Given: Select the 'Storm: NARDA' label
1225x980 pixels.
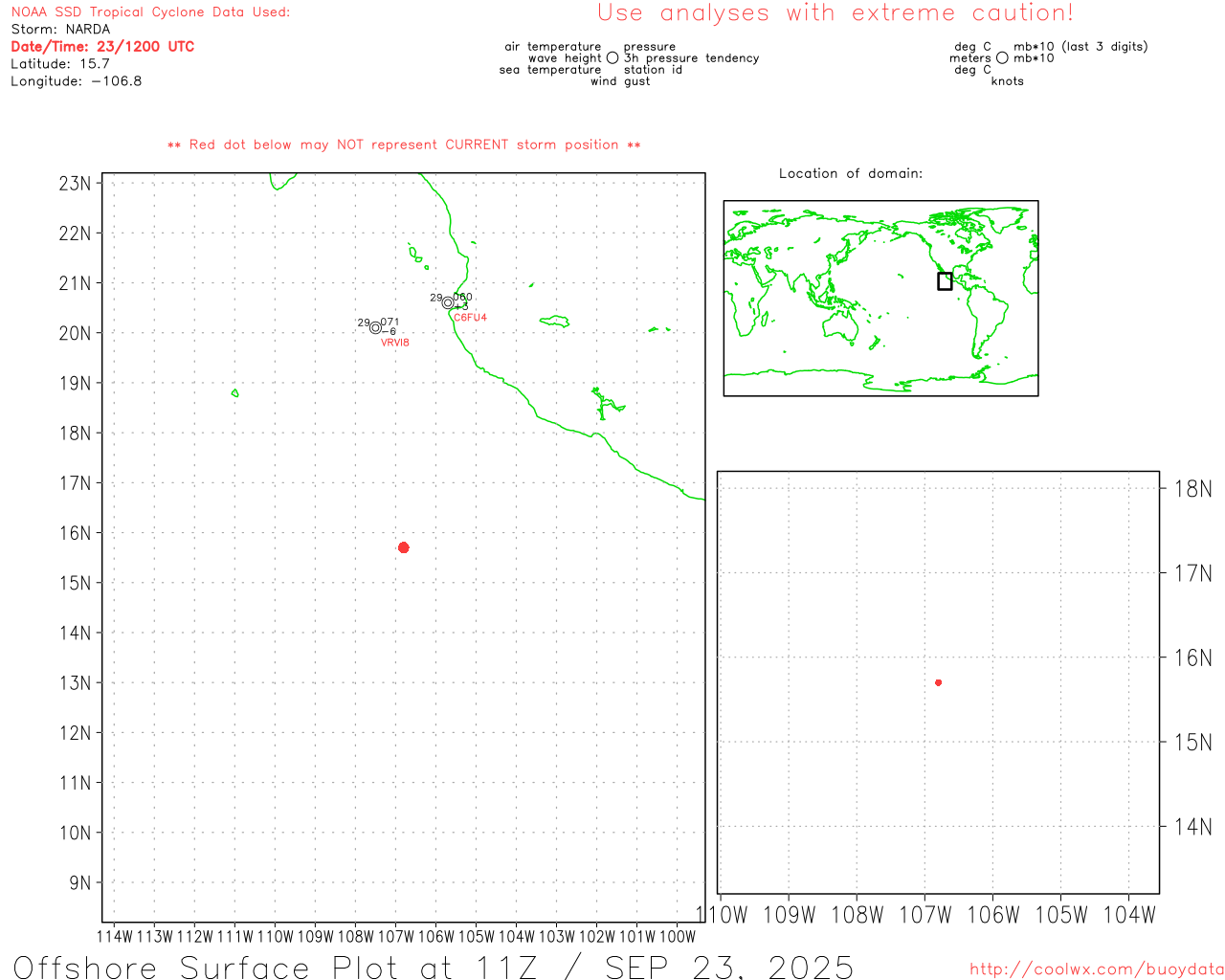Looking at the screenshot, I should coord(60,30).
